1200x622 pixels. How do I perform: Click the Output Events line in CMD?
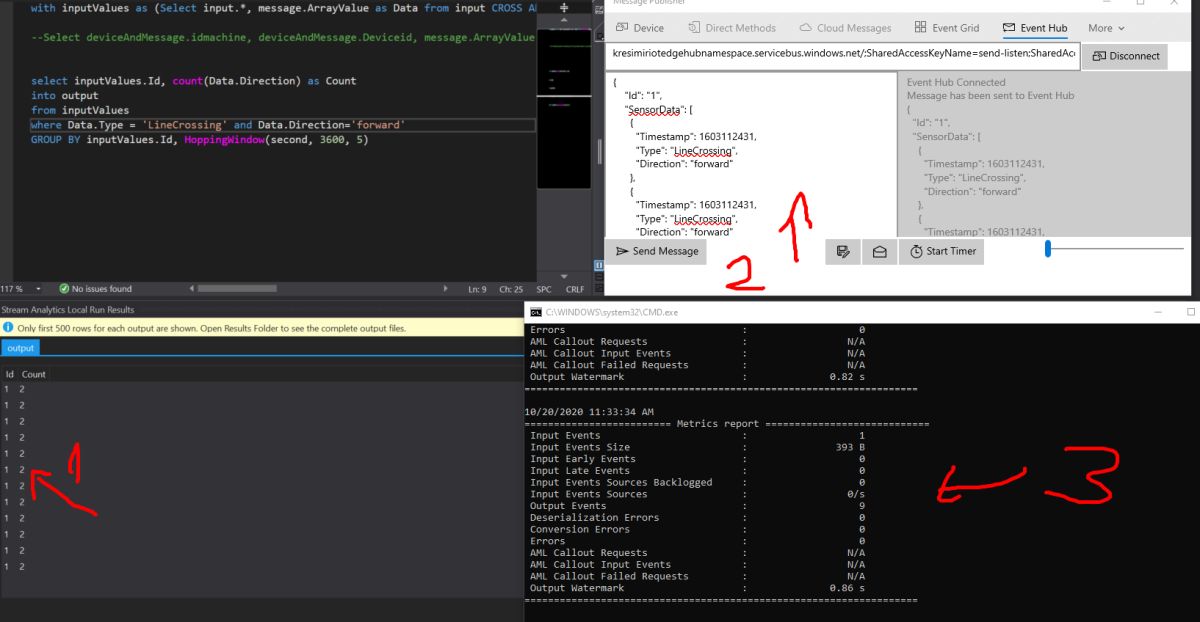tap(698, 506)
